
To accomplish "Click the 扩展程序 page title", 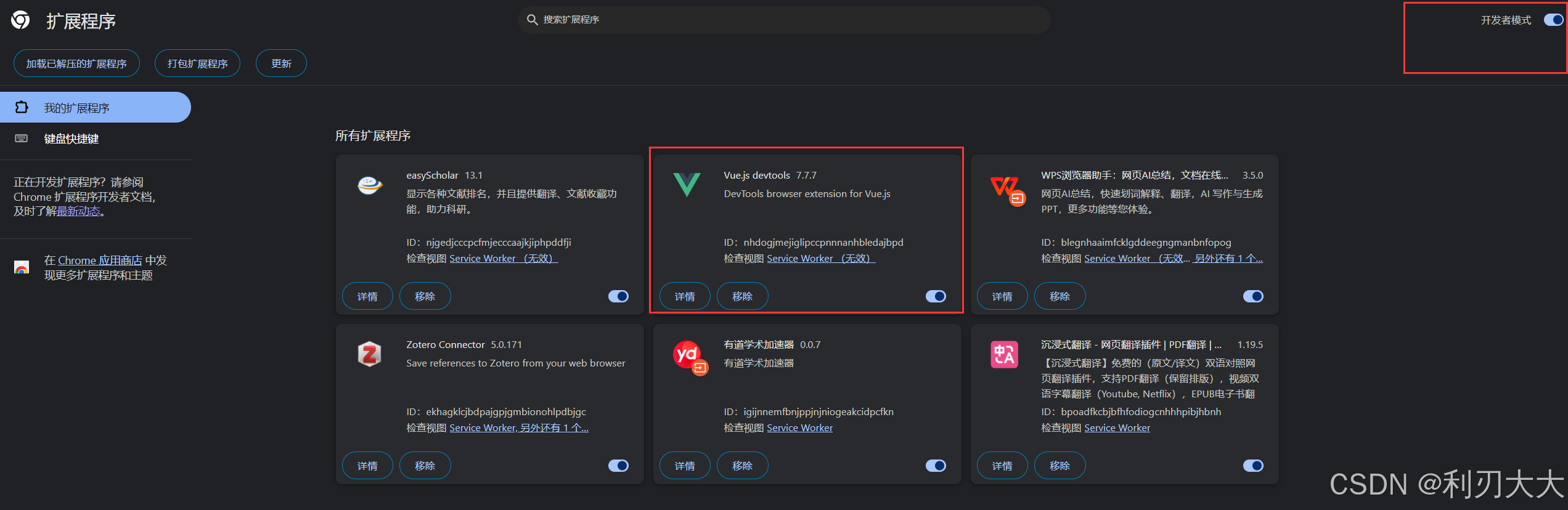I will coord(81,21).
